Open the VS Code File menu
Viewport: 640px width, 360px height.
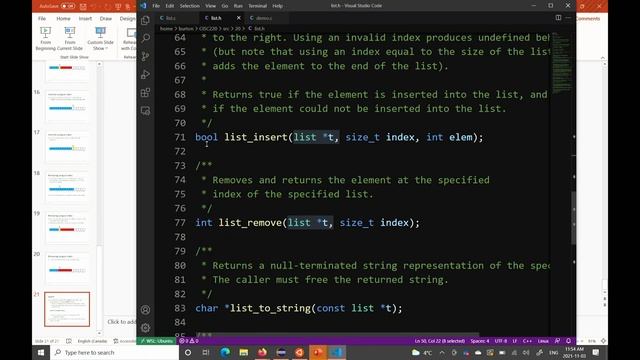click(x=156, y=6)
